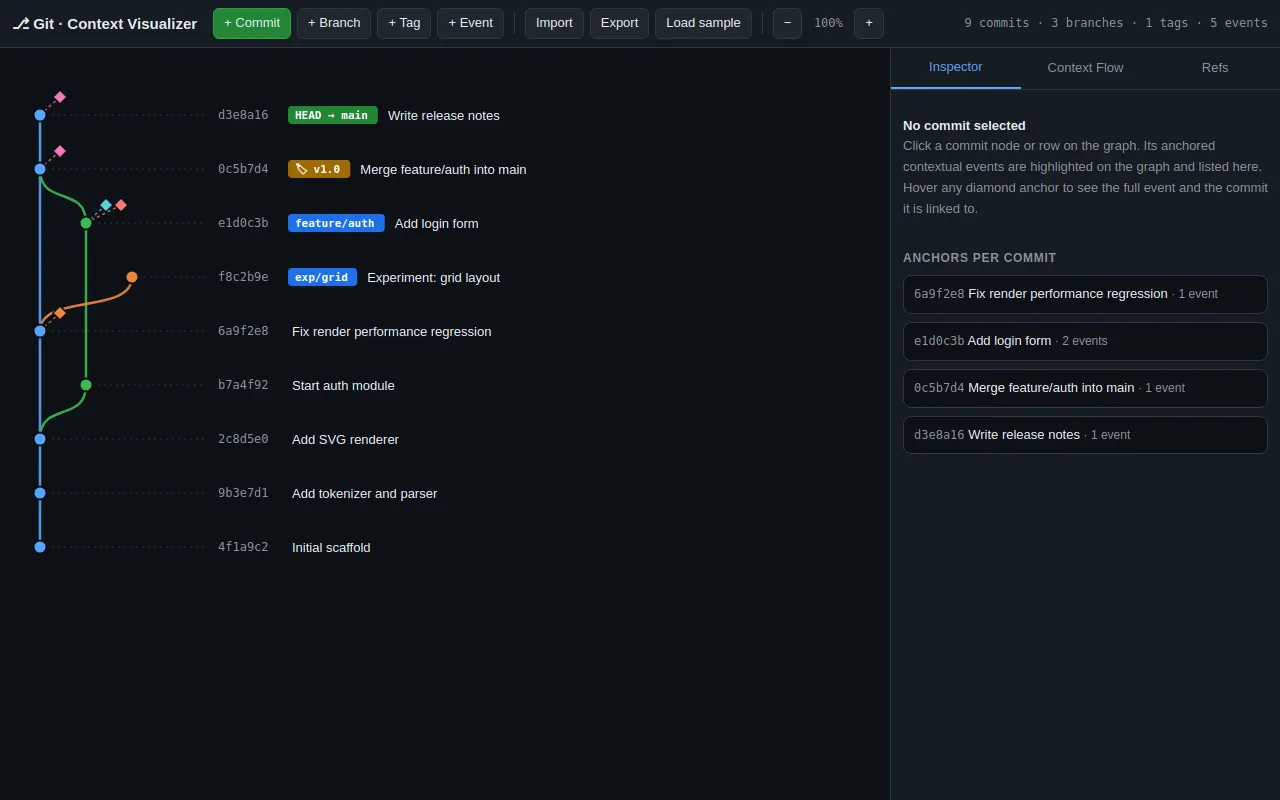Click the pink diamond anchor on commit d3e8a16

[x=60, y=97]
